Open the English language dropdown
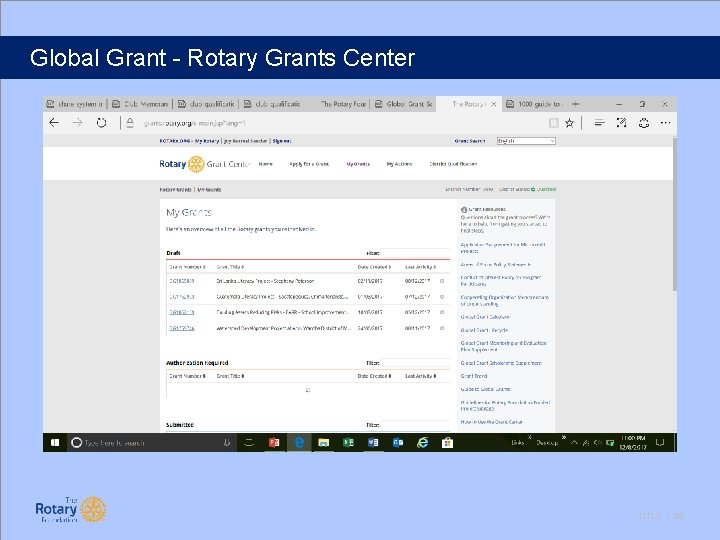This screenshot has height=540, width=720. [x=526, y=141]
